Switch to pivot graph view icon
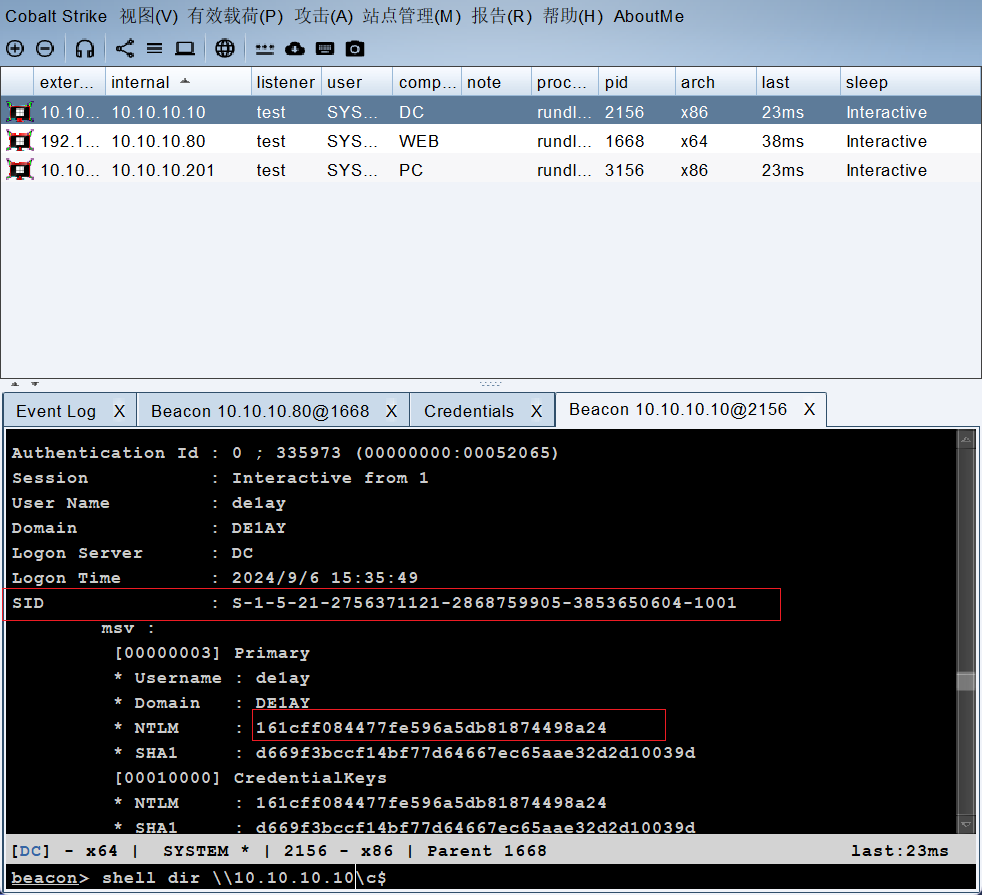982x895 pixels. pyautogui.click(x=125, y=48)
